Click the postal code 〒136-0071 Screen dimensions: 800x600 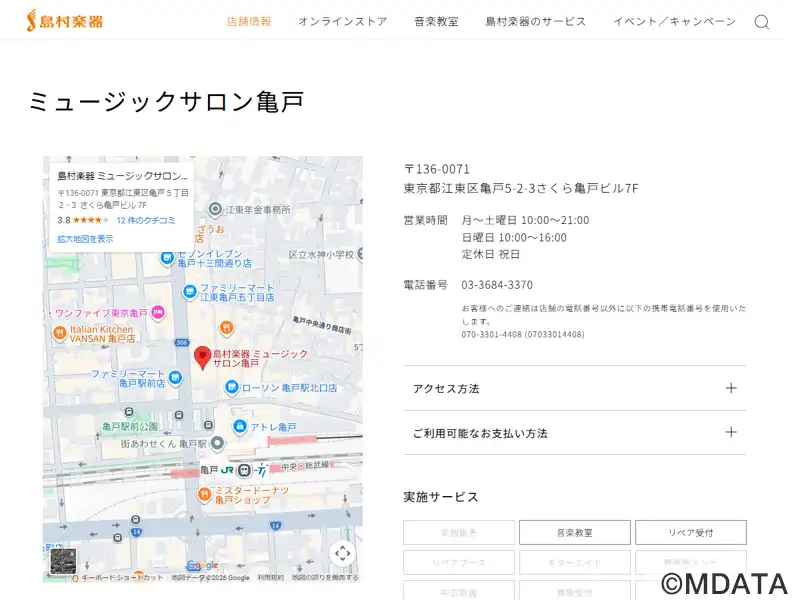(437, 169)
